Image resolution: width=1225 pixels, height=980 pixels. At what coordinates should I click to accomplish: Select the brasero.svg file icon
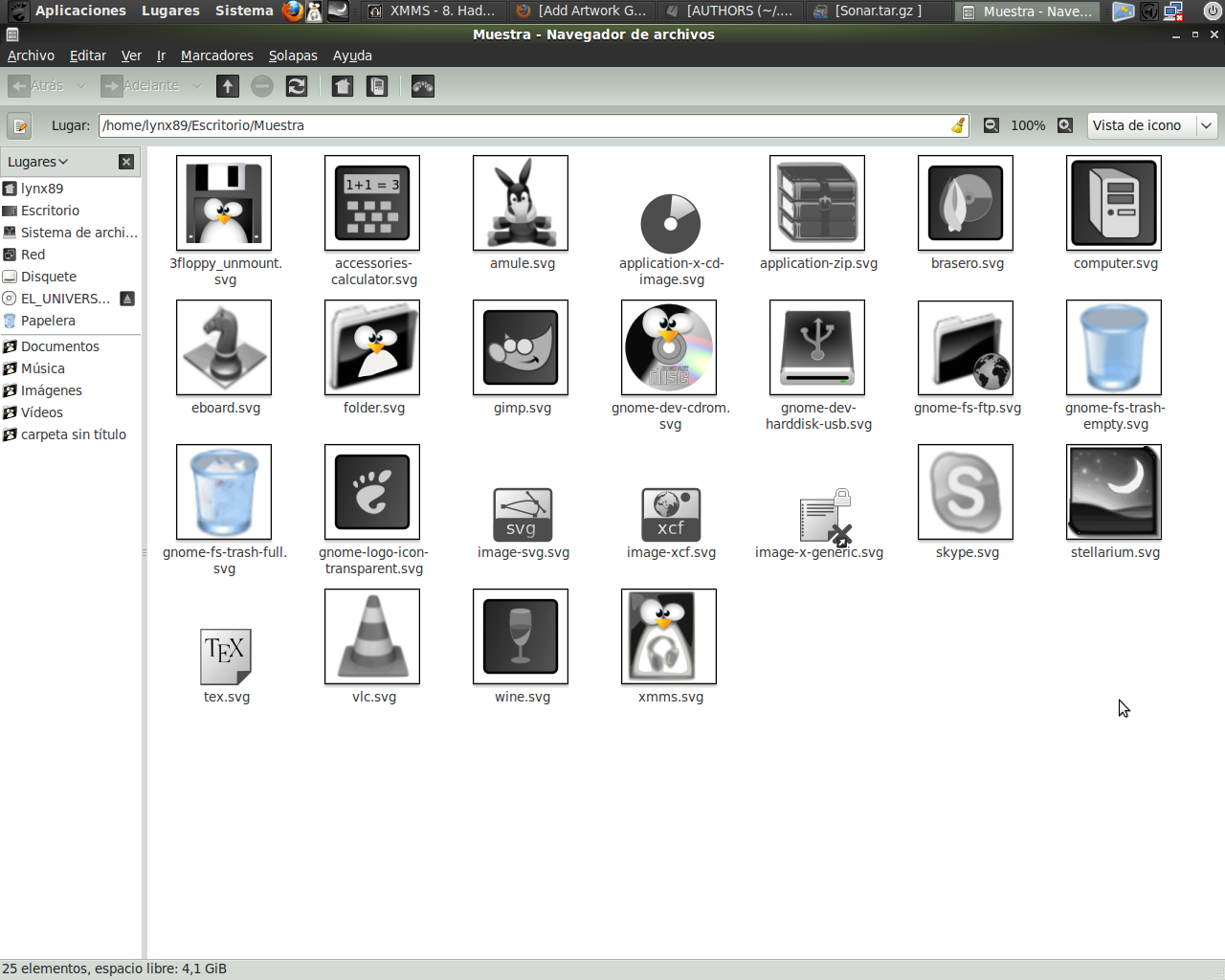coord(966,203)
